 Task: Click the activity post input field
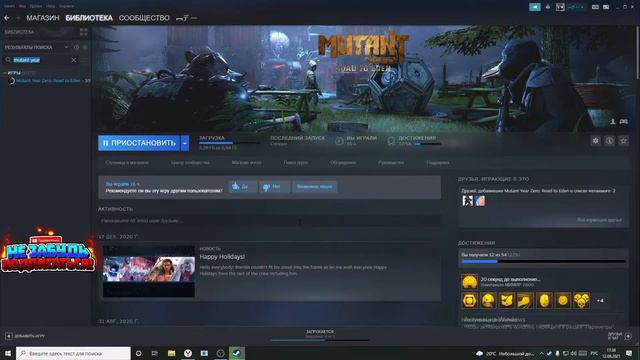click(x=269, y=221)
